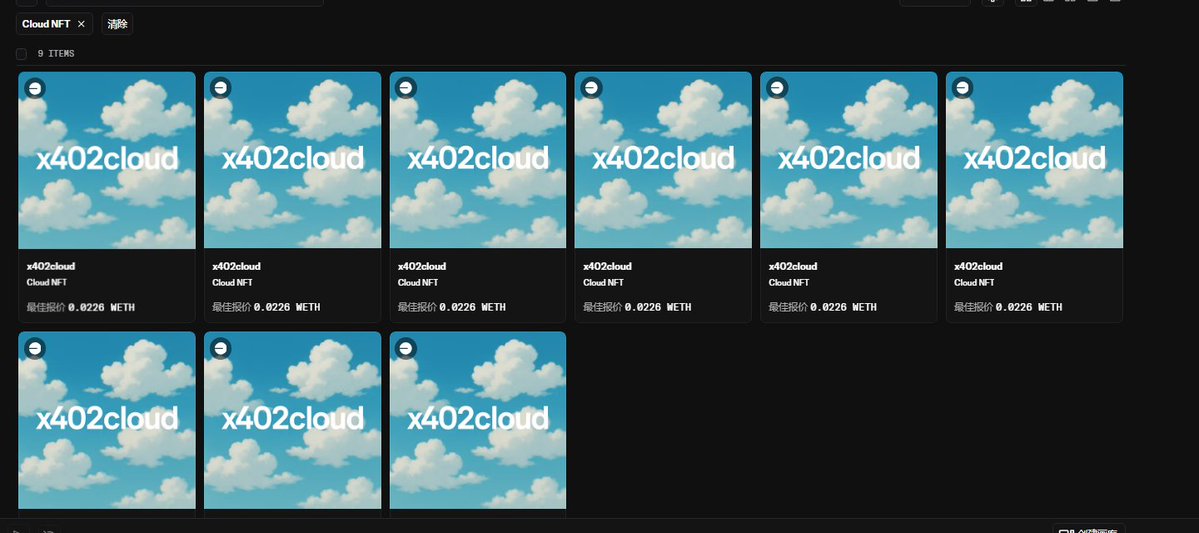Open Cloud NFT collection link on sixth top-row card

point(974,283)
